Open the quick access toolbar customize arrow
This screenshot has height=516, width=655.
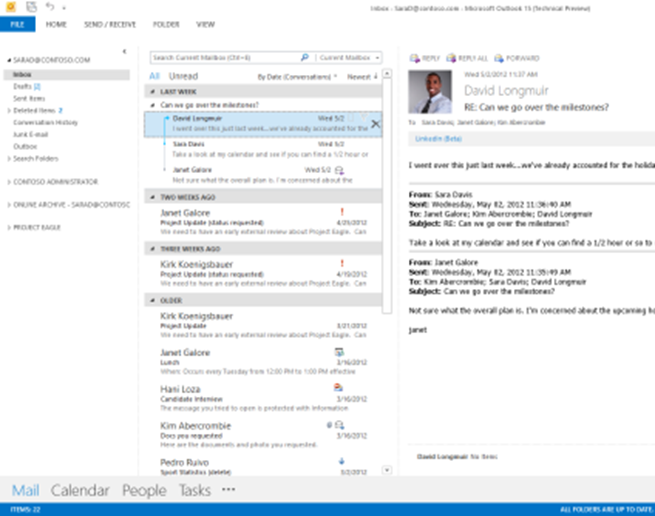[x=64, y=8]
